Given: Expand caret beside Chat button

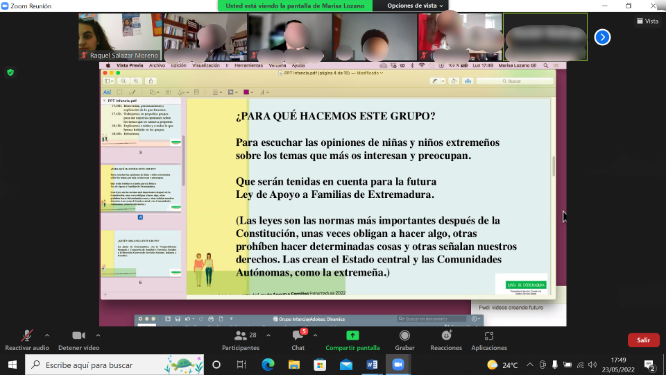Looking at the screenshot, I should tap(315, 336).
